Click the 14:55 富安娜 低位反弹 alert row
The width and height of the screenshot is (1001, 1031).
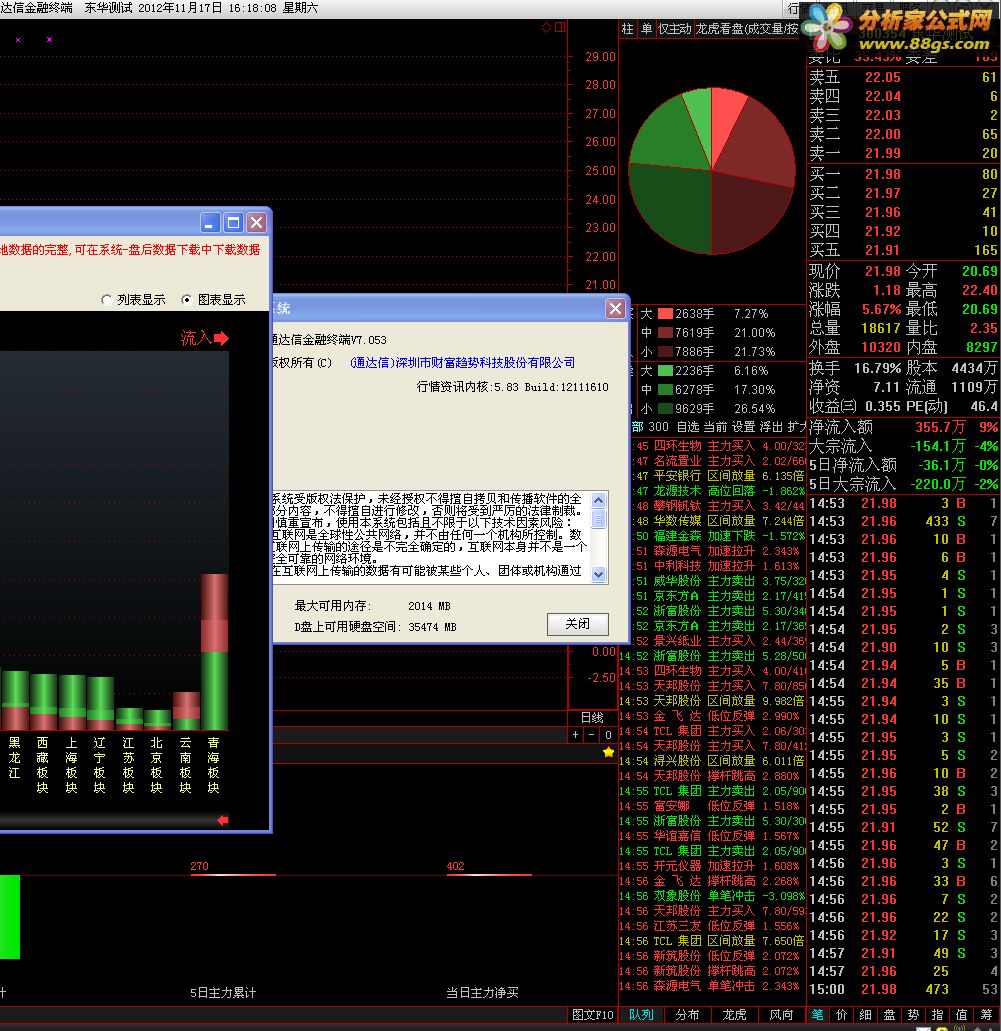[712, 806]
